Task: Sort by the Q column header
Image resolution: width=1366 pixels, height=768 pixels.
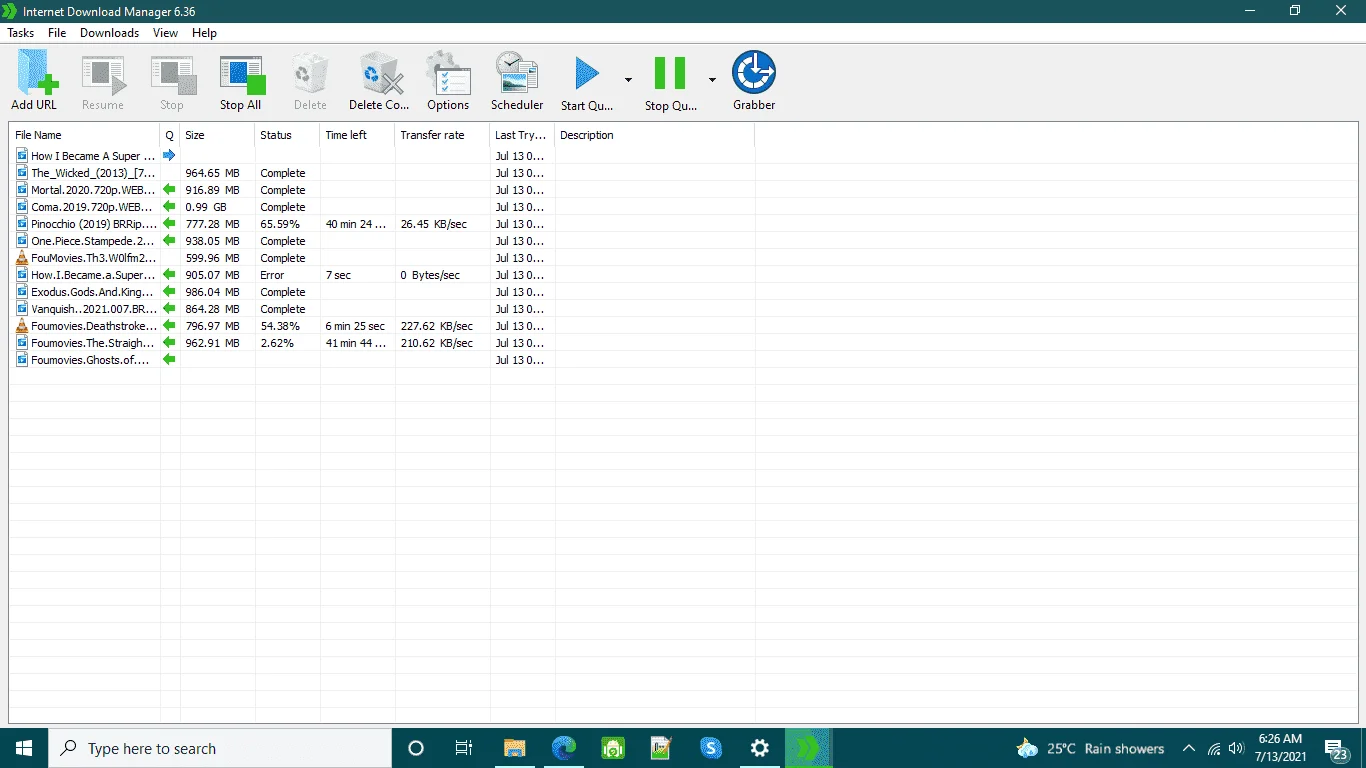Action: click(170, 135)
